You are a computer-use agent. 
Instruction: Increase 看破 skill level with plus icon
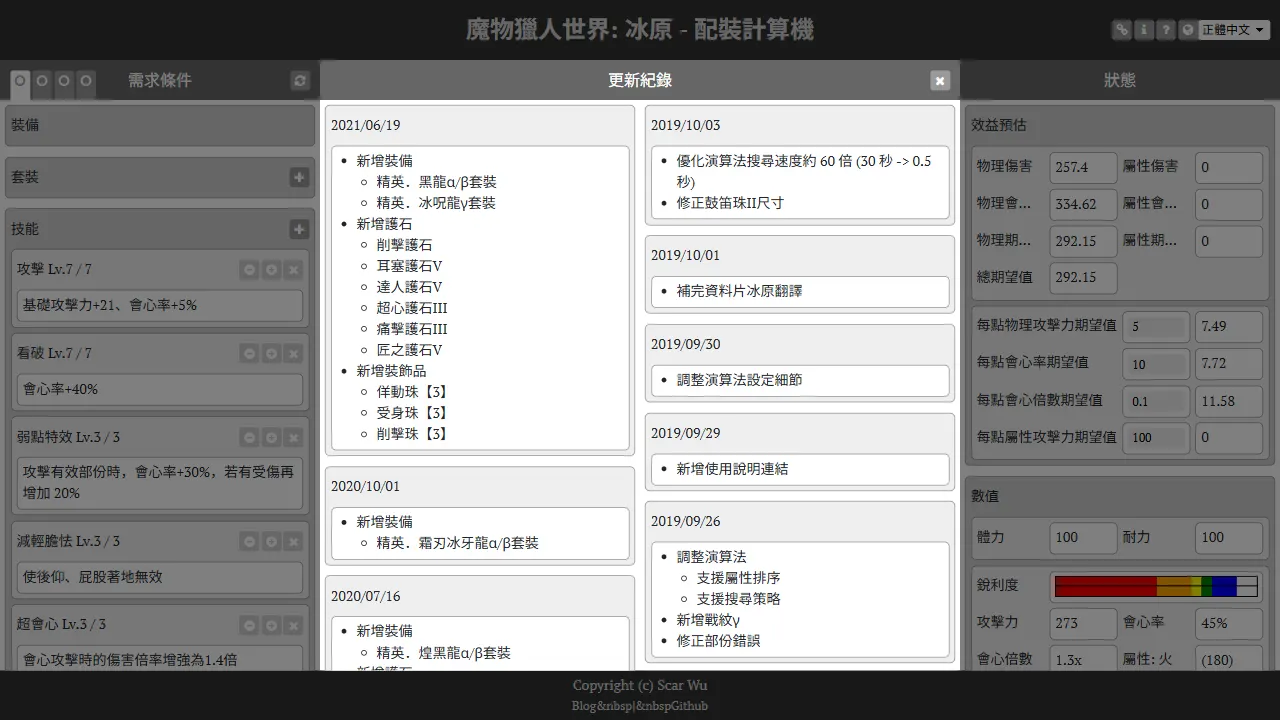pyautogui.click(x=271, y=353)
